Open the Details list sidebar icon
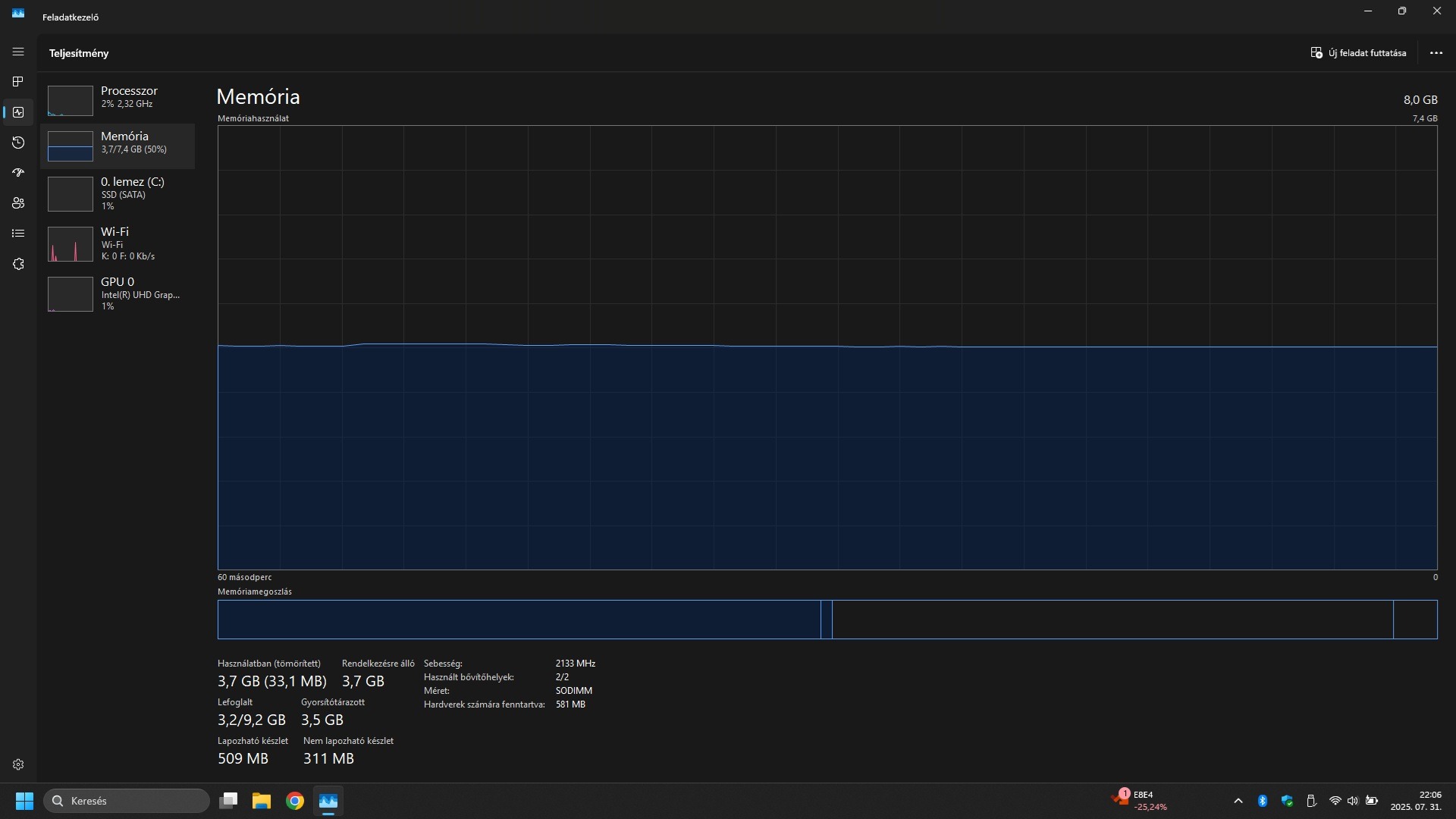1456x819 pixels. click(18, 234)
